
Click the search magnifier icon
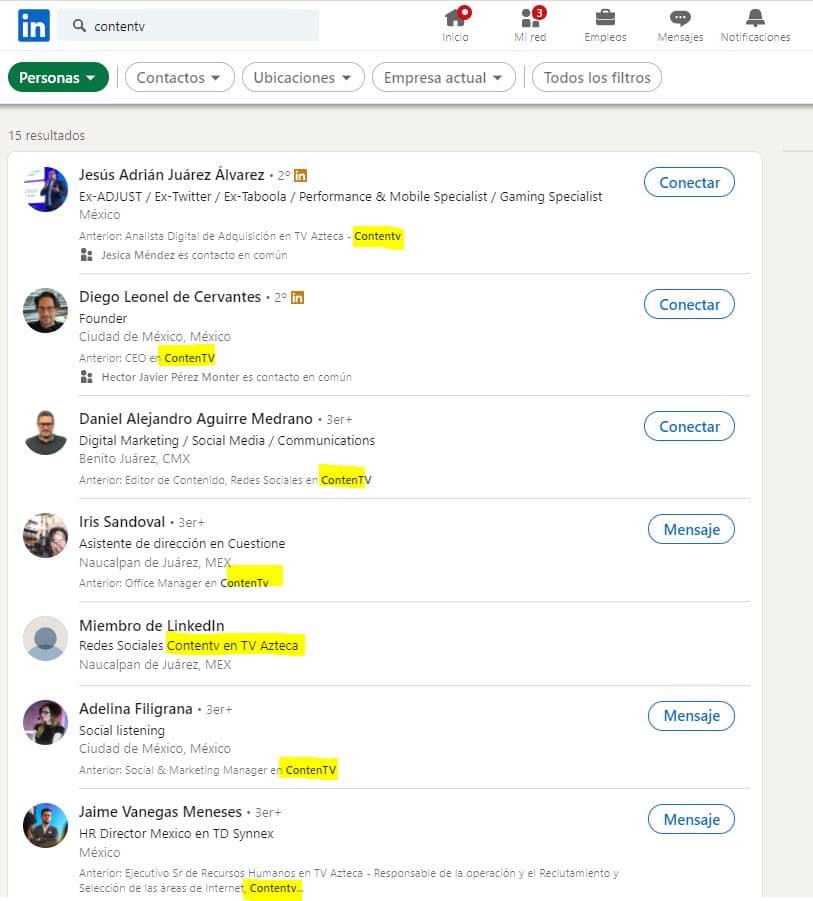79,25
